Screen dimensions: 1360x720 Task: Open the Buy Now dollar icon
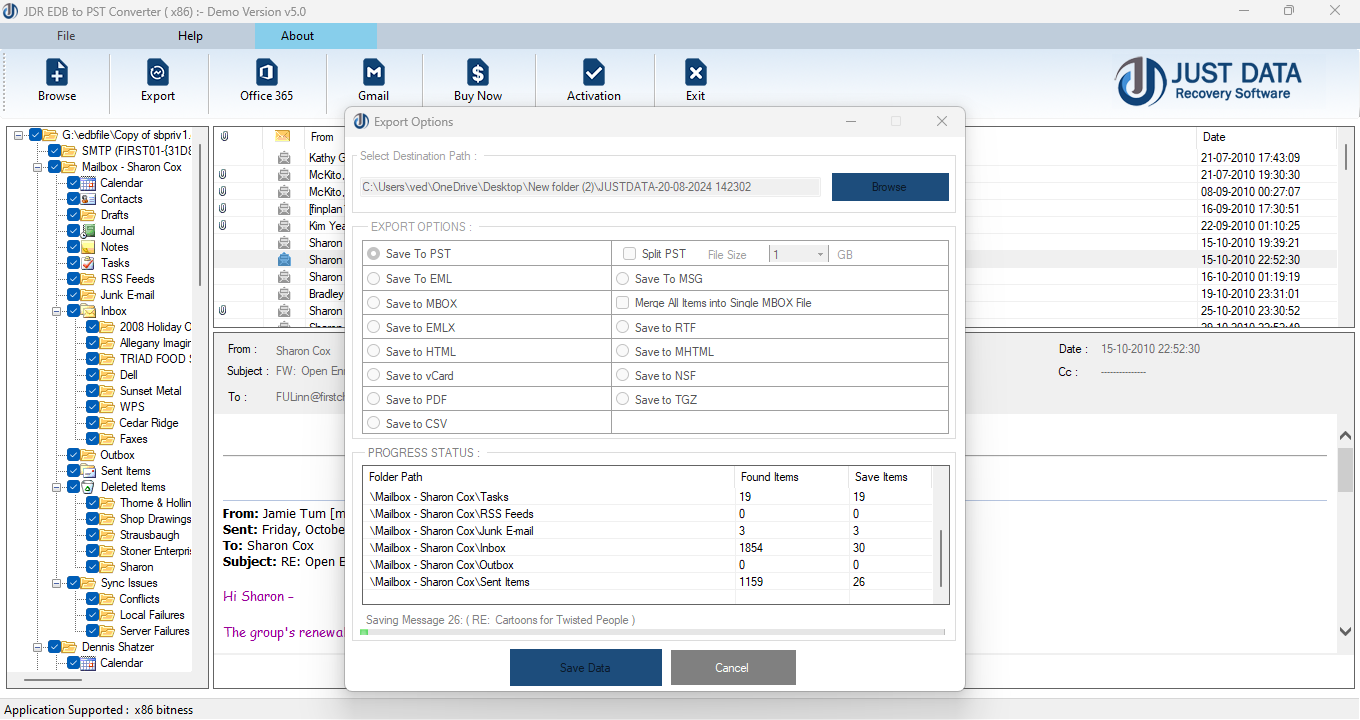478,73
